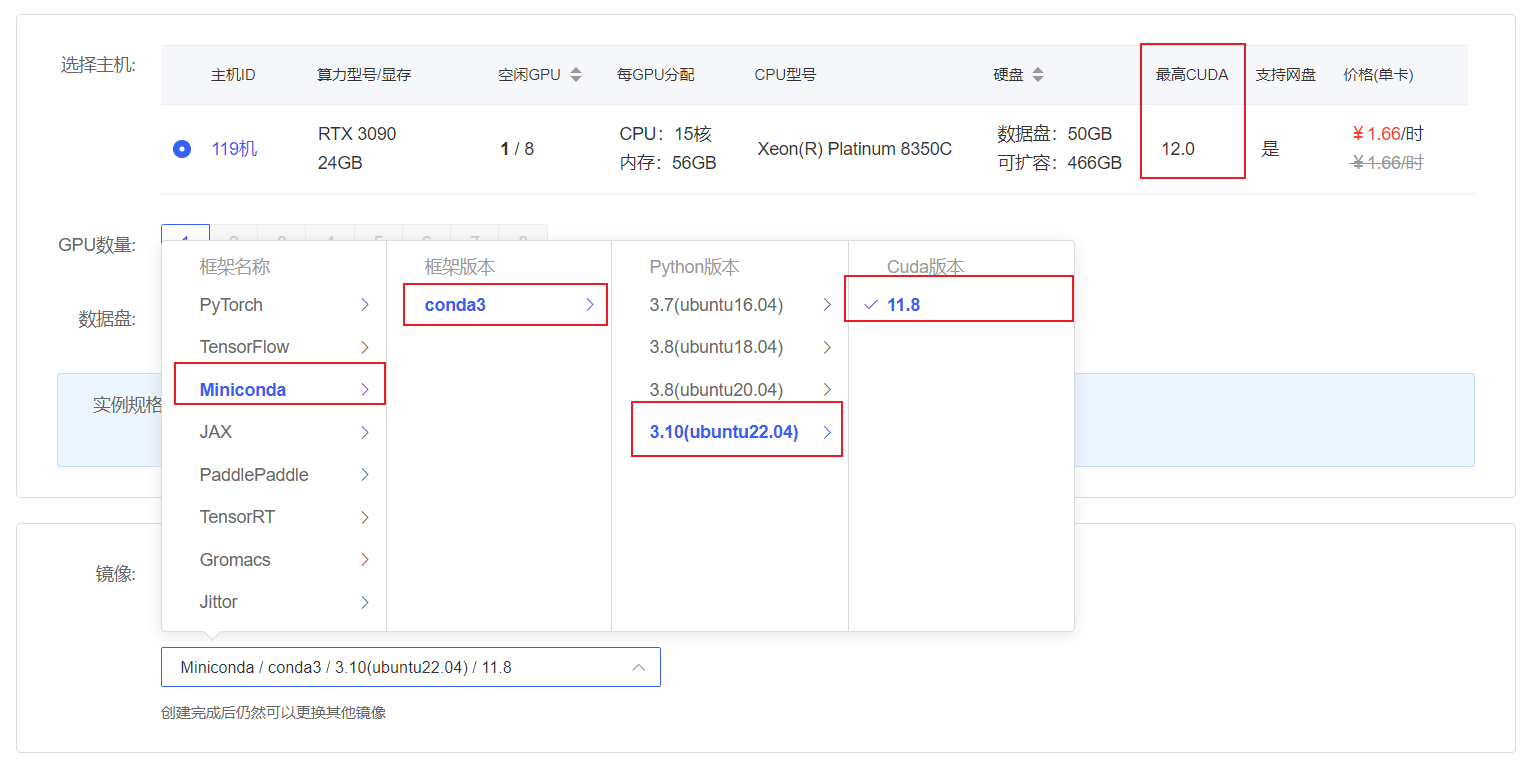Screen dimensions: 1534x763
Task: Choose JAX in the framework list
Action: 216,432
